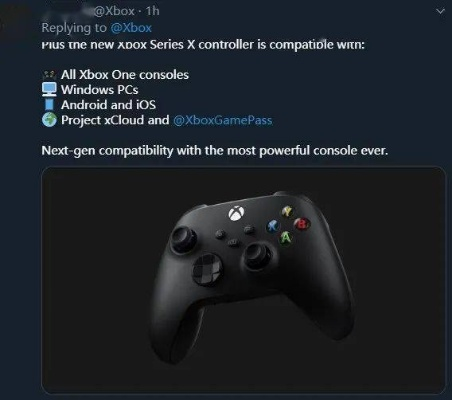452x400 pixels.
Task: Click the right thumbstick on the controller
Action: point(256,256)
